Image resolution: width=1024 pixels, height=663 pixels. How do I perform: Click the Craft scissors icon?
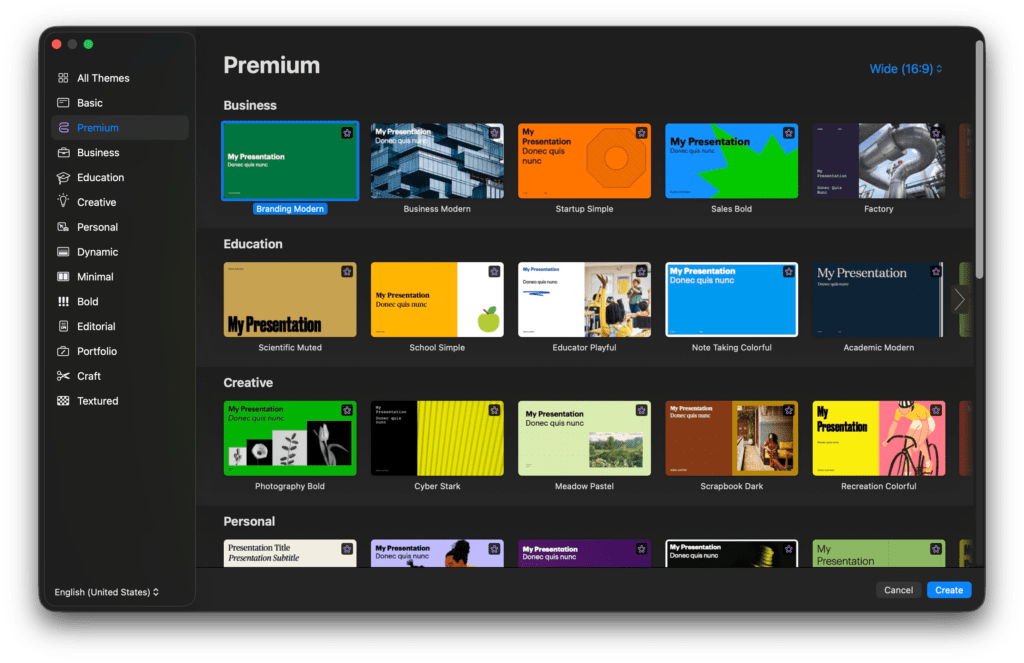63,376
